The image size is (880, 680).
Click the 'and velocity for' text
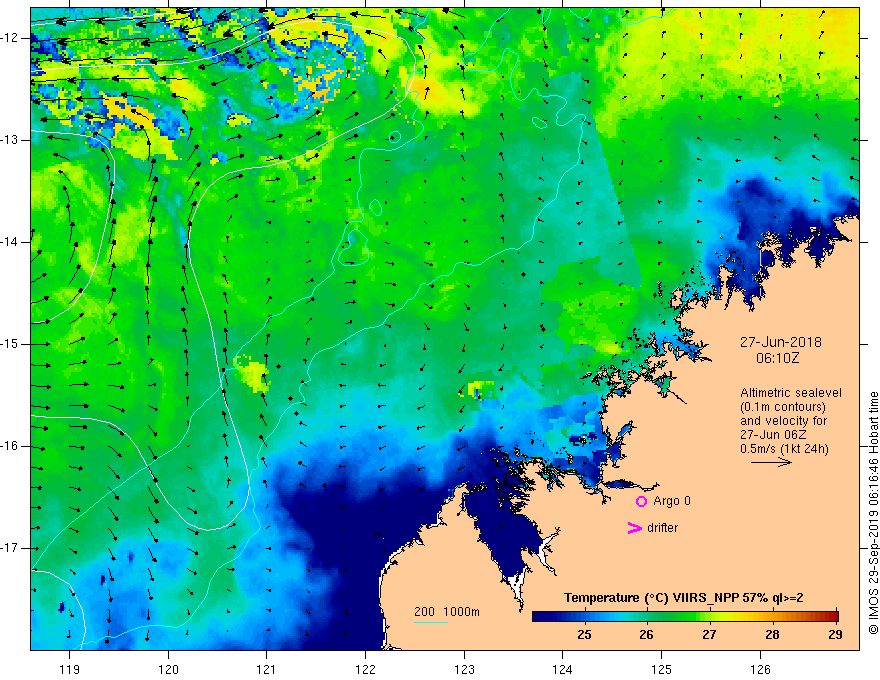[x=783, y=421]
